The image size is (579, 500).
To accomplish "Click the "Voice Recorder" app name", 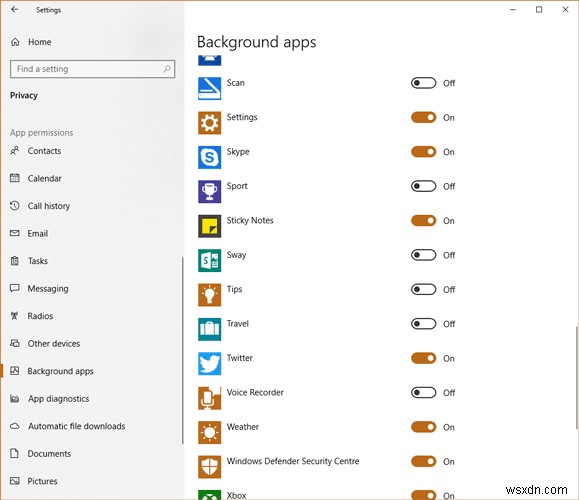I will pos(255,393).
